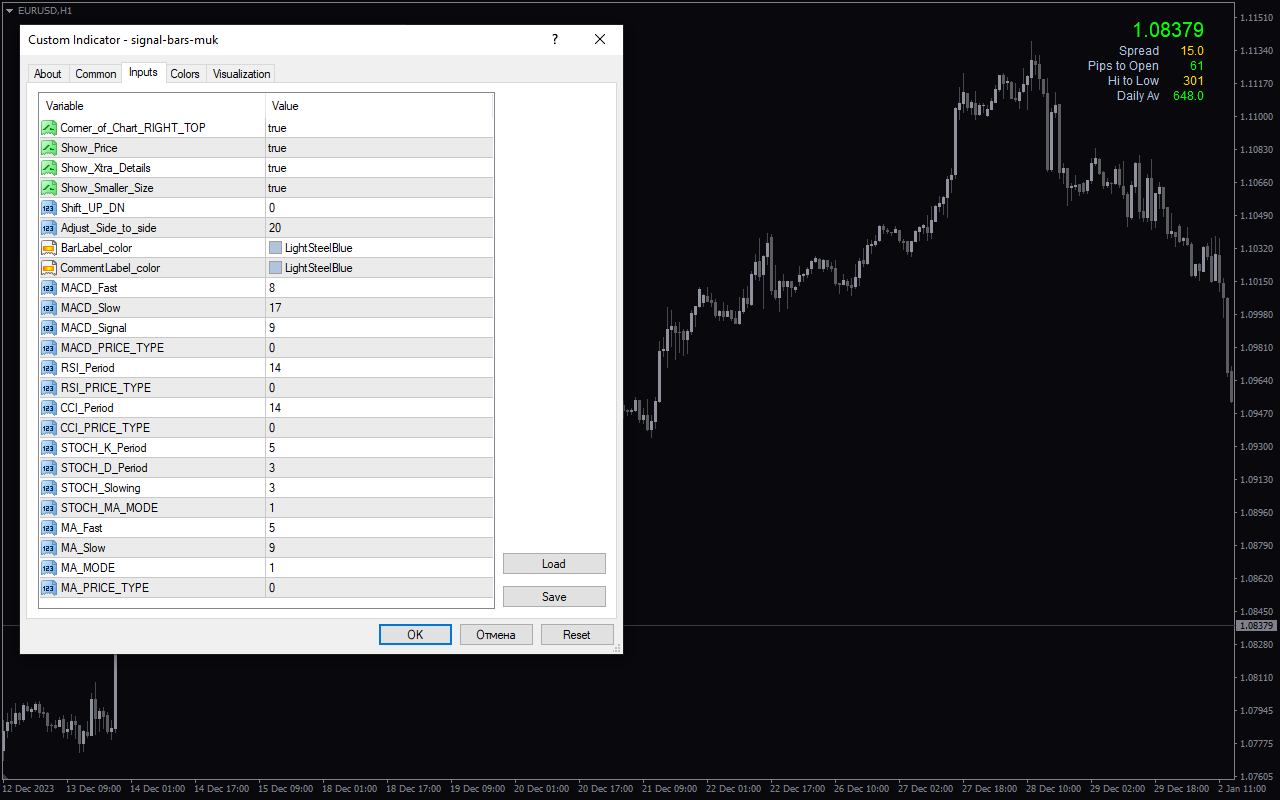Click the CCI_Period variable name
Viewport: 1280px width, 800px height.
pyautogui.click(x=87, y=408)
